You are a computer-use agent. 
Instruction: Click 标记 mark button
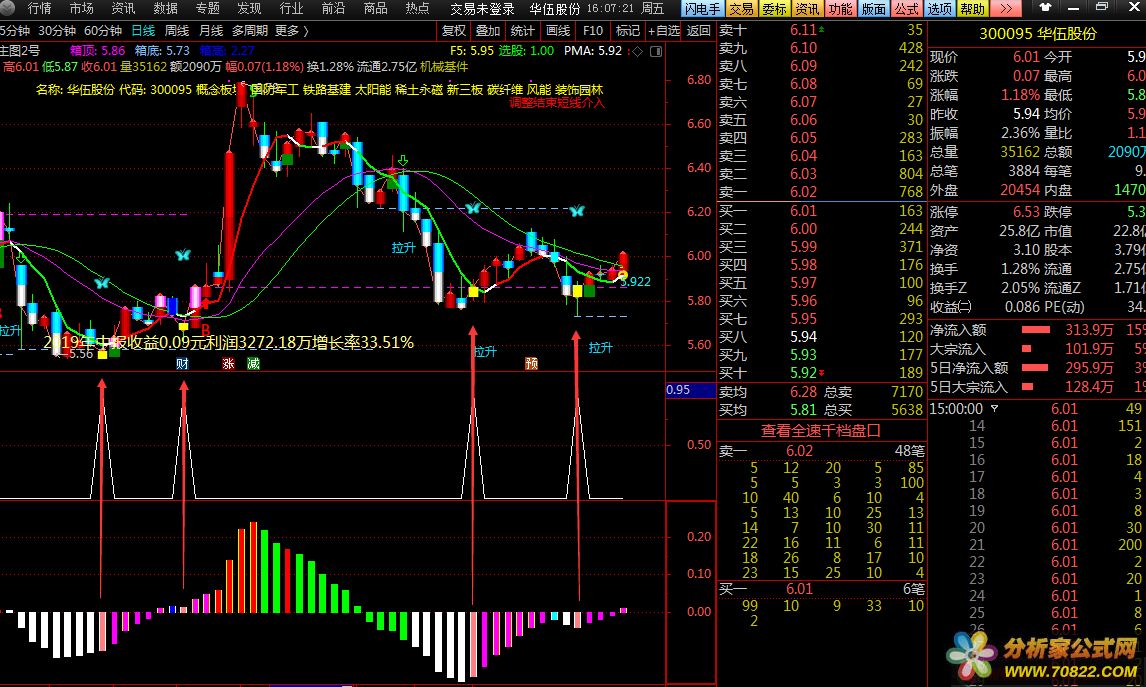click(628, 31)
